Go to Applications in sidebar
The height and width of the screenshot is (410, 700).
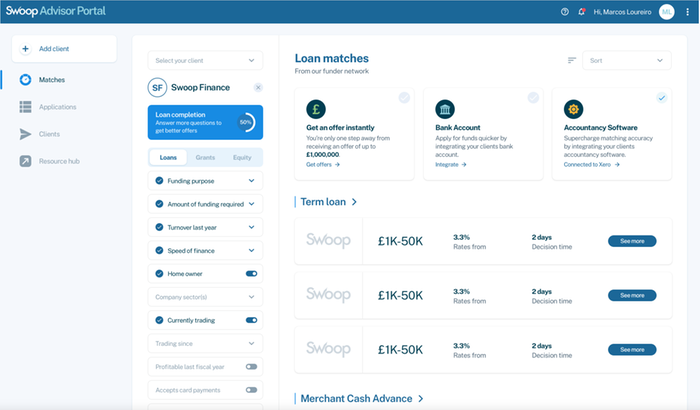point(58,107)
